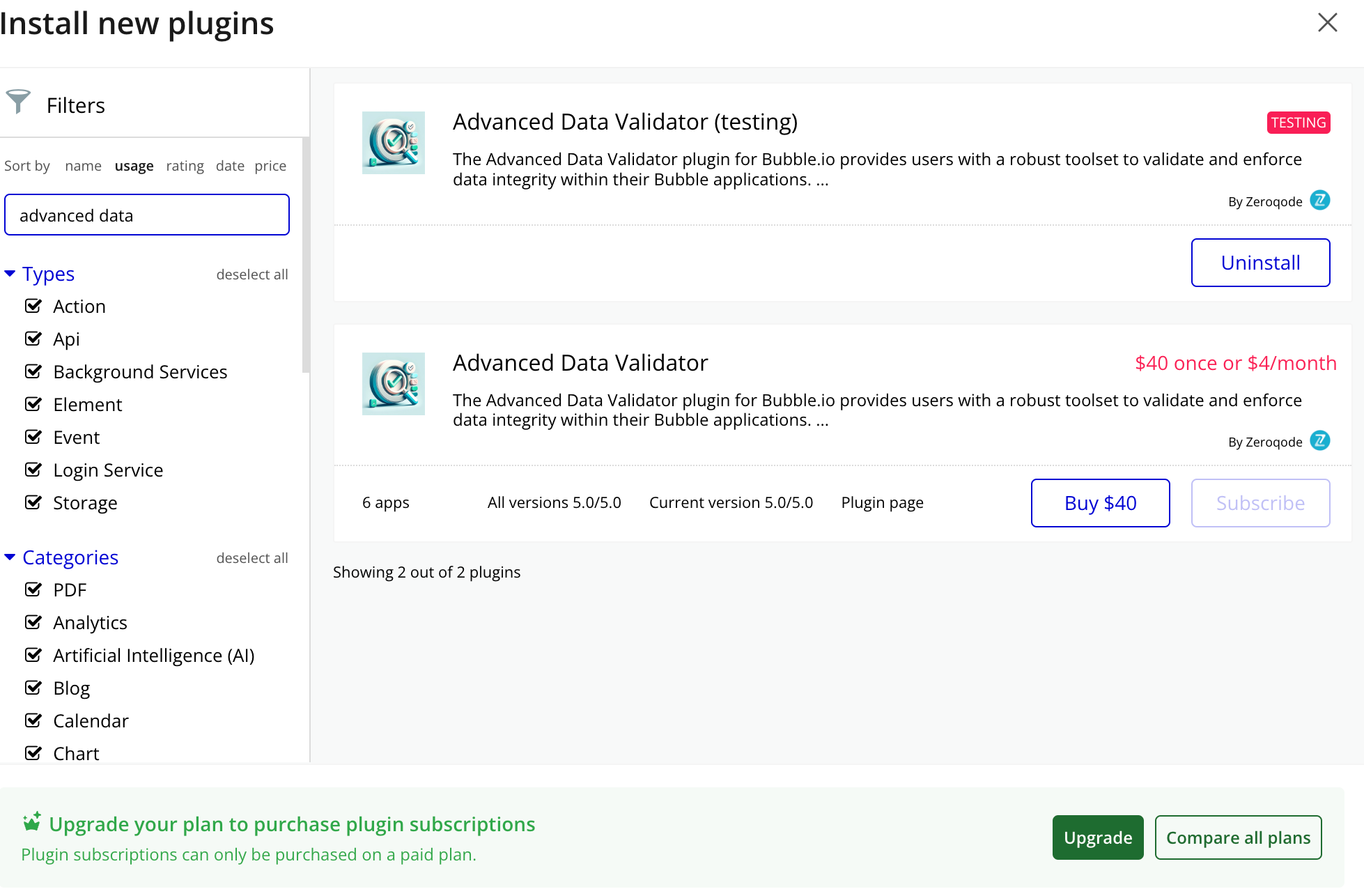This screenshot has height=896, width=1364.
Task: Click the filter panel scrollbar
Action: (306, 255)
